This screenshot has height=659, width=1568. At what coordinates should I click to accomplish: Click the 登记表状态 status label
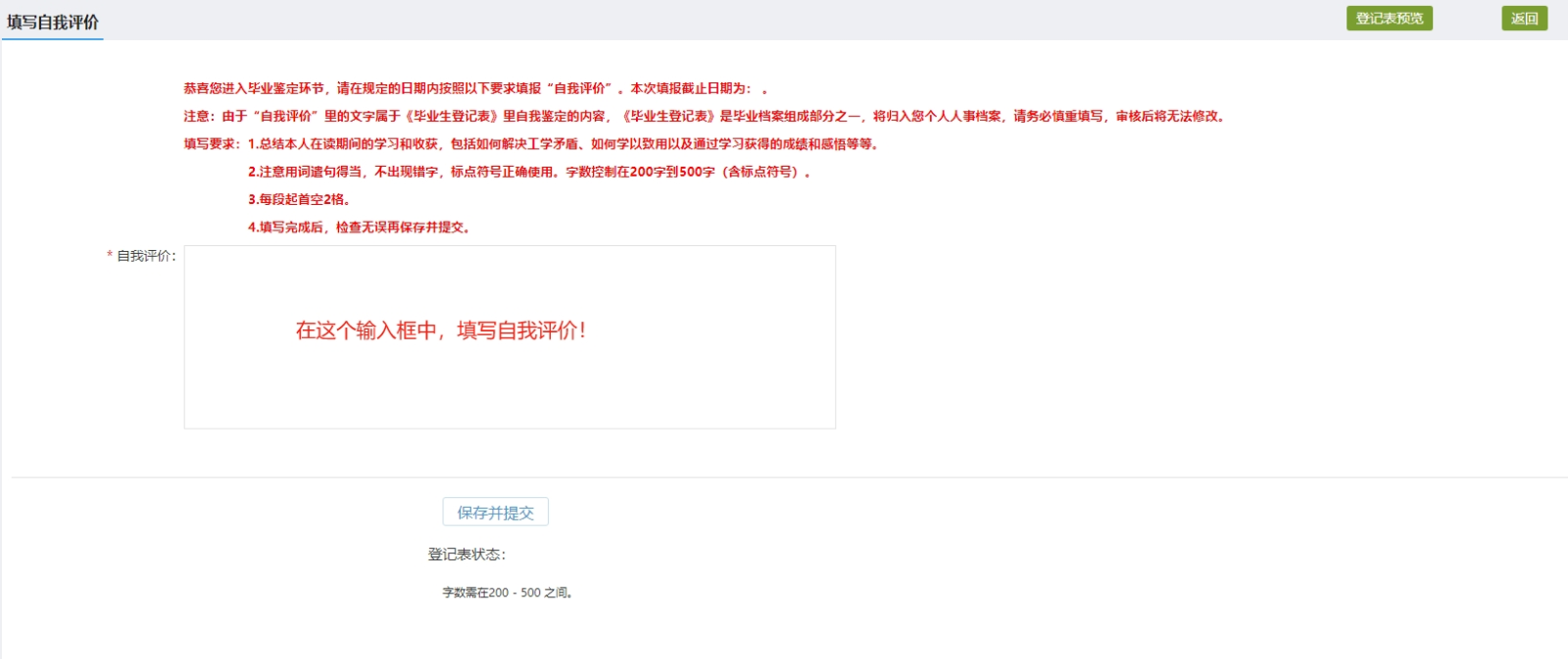click(x=466, y=554)
